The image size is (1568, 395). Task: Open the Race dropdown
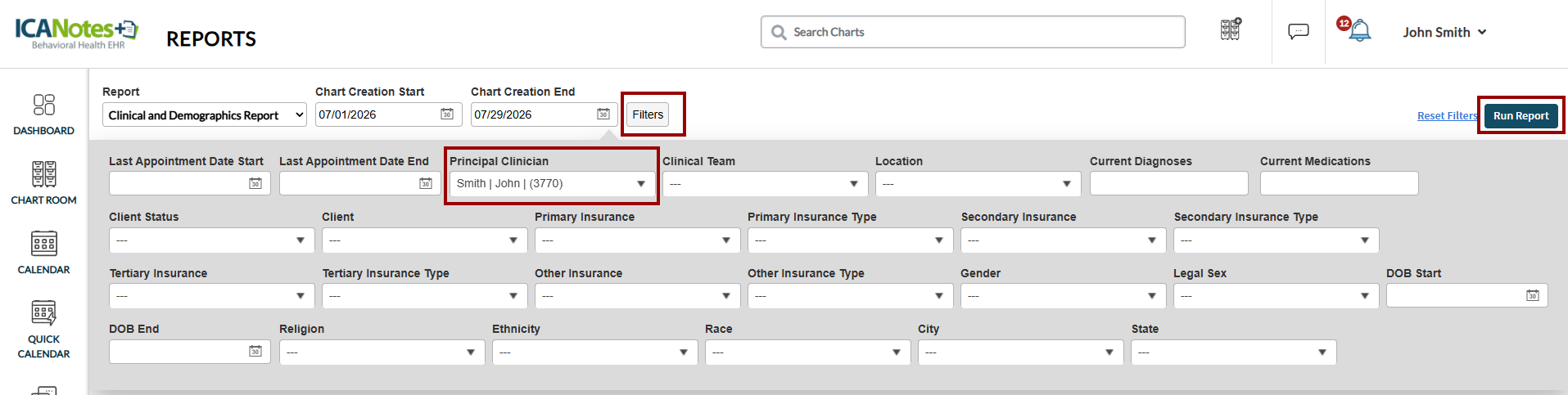click(807, 352)
